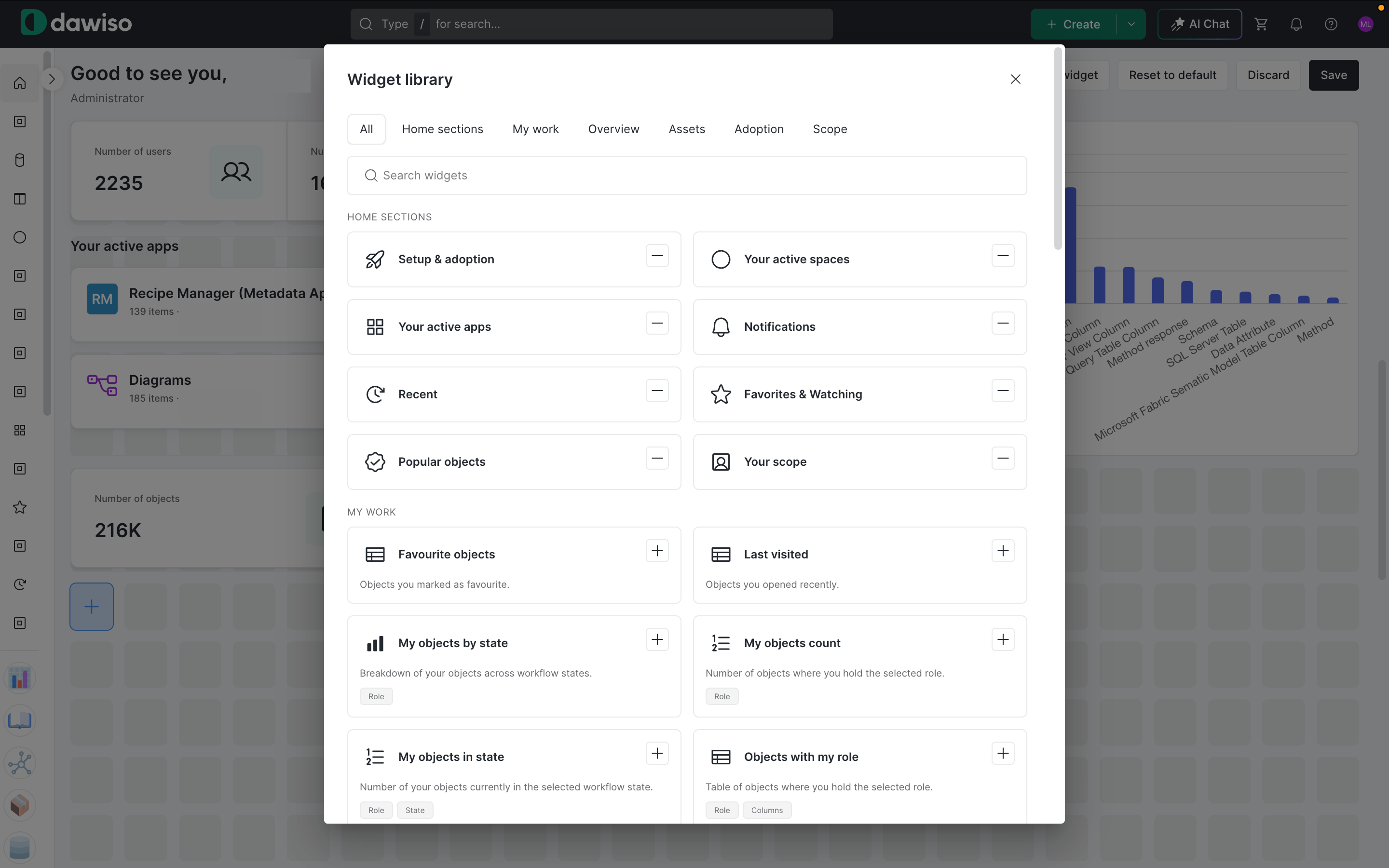Screen dimensions: 1389x868
Task: Open the Recipe Manager app card
Action: tap(198, 304)
